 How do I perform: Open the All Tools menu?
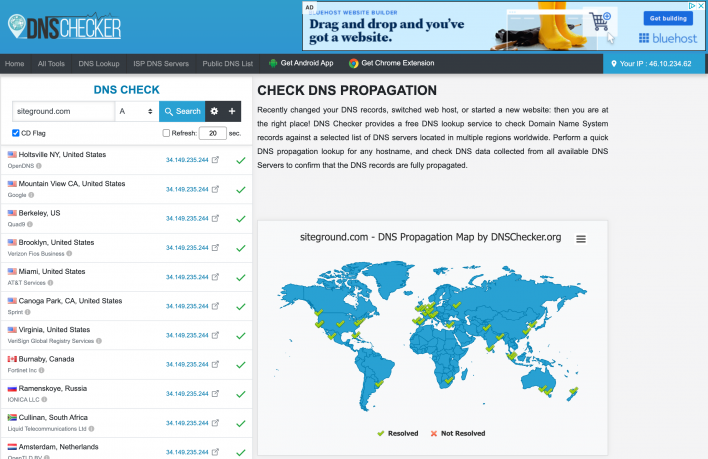point(51,64)
